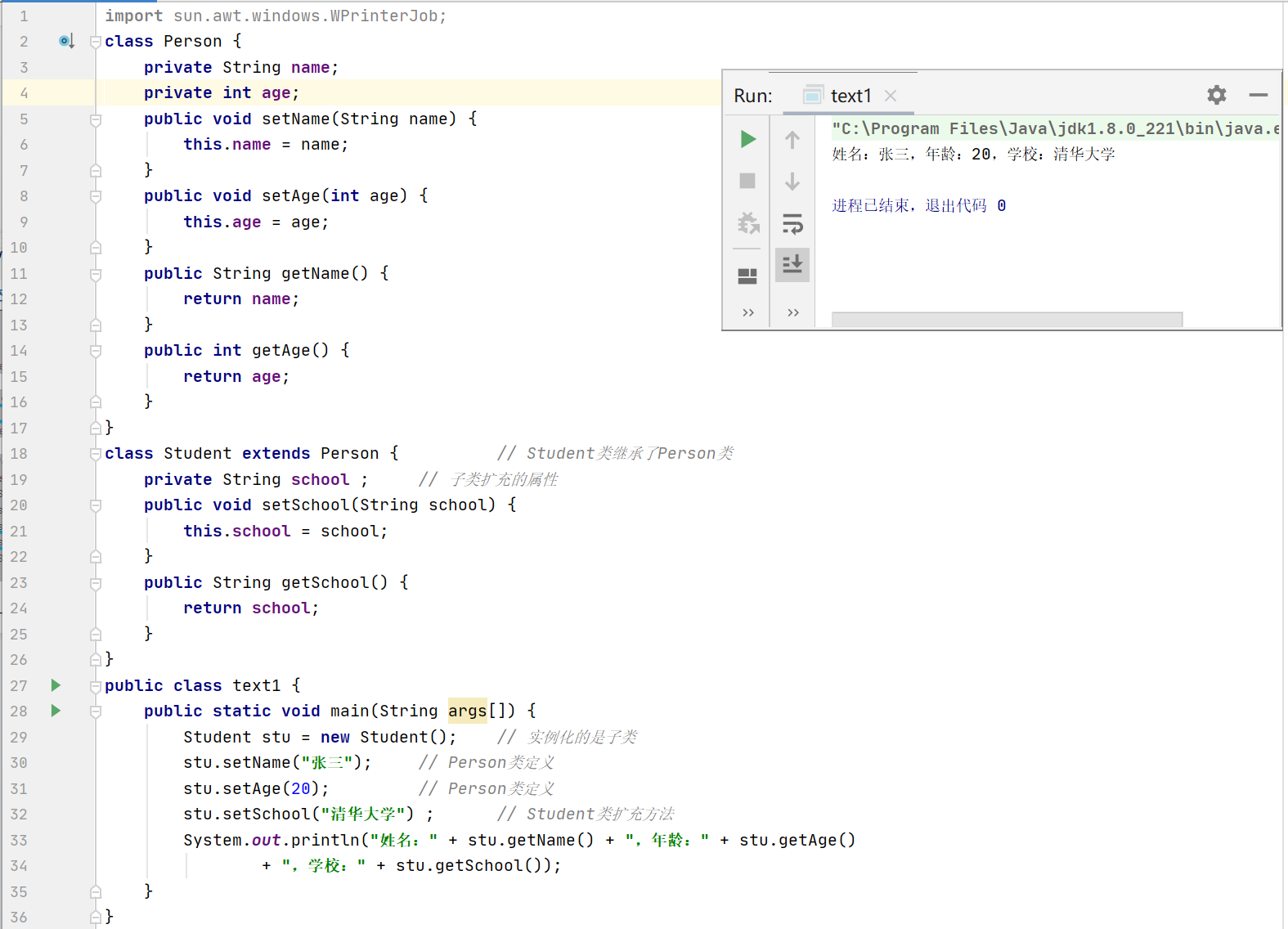Open Run panel settings gear

pos(1217,95)
